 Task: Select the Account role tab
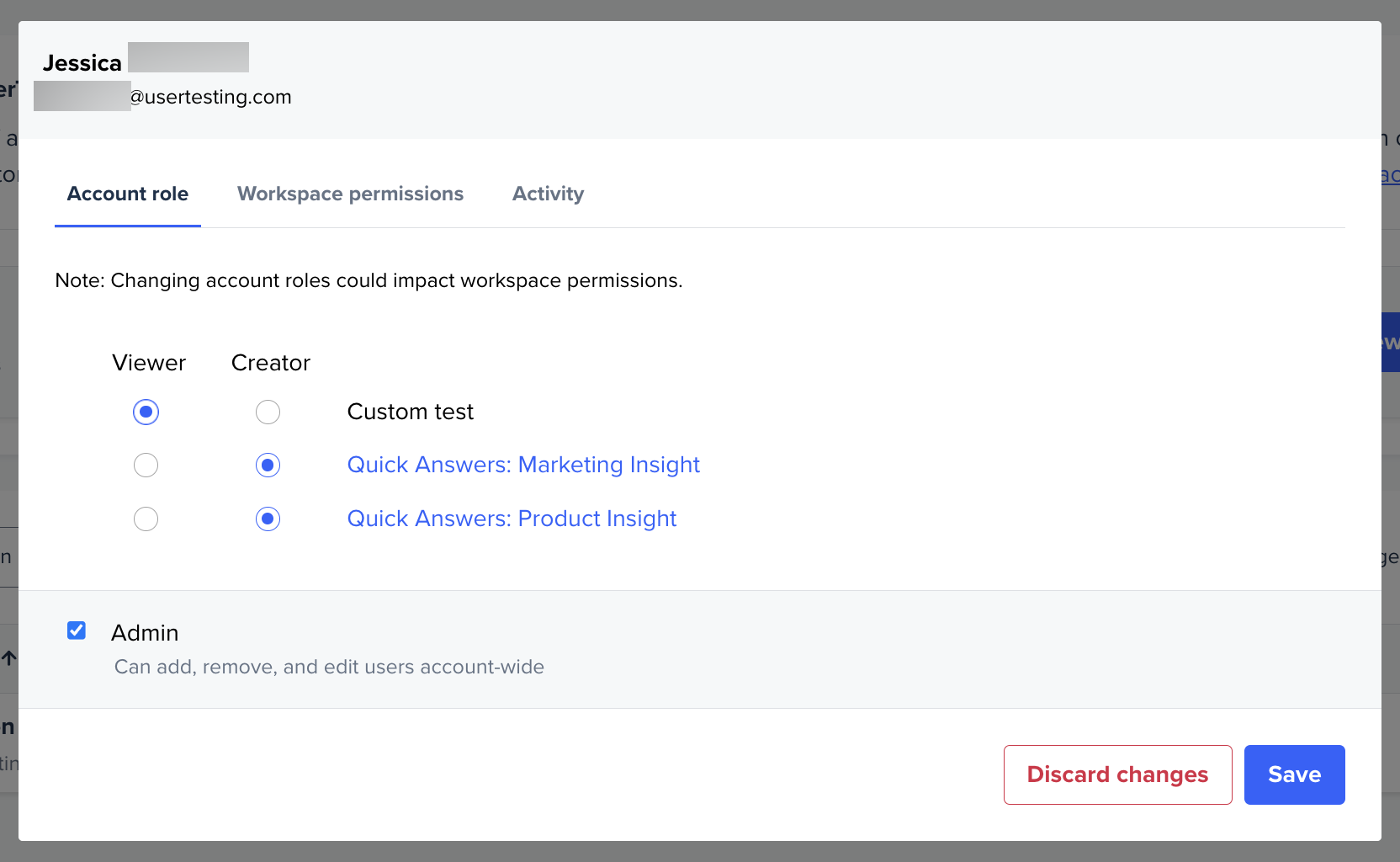pos(127,194)
